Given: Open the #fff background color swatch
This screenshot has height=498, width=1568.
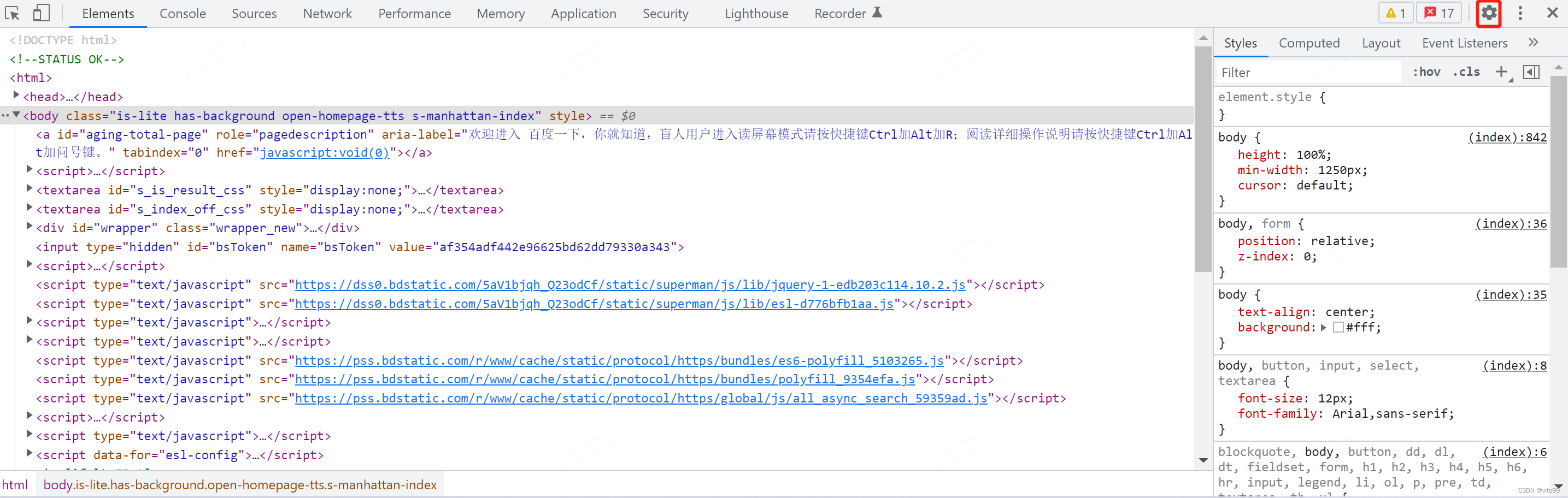Looking at the screenshot, I should (1338, 327).
